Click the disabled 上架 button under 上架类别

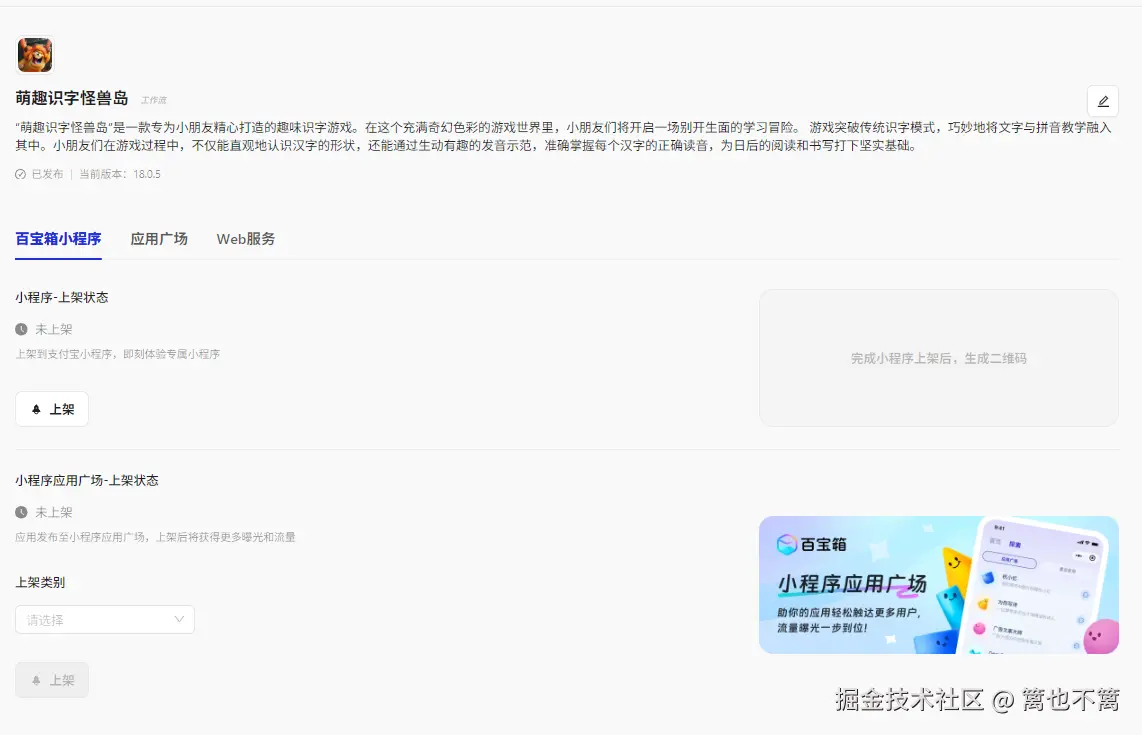pos(51,679)
